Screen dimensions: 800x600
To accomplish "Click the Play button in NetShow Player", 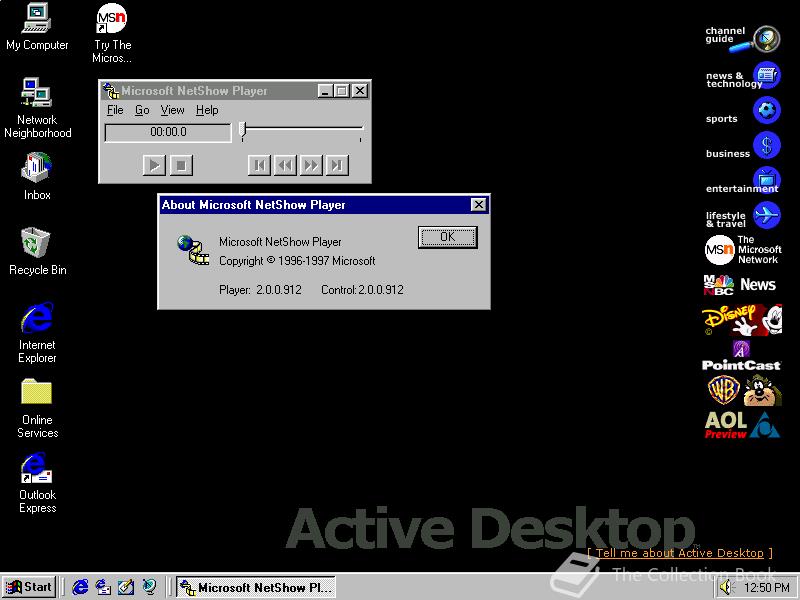I will (154, 165).
